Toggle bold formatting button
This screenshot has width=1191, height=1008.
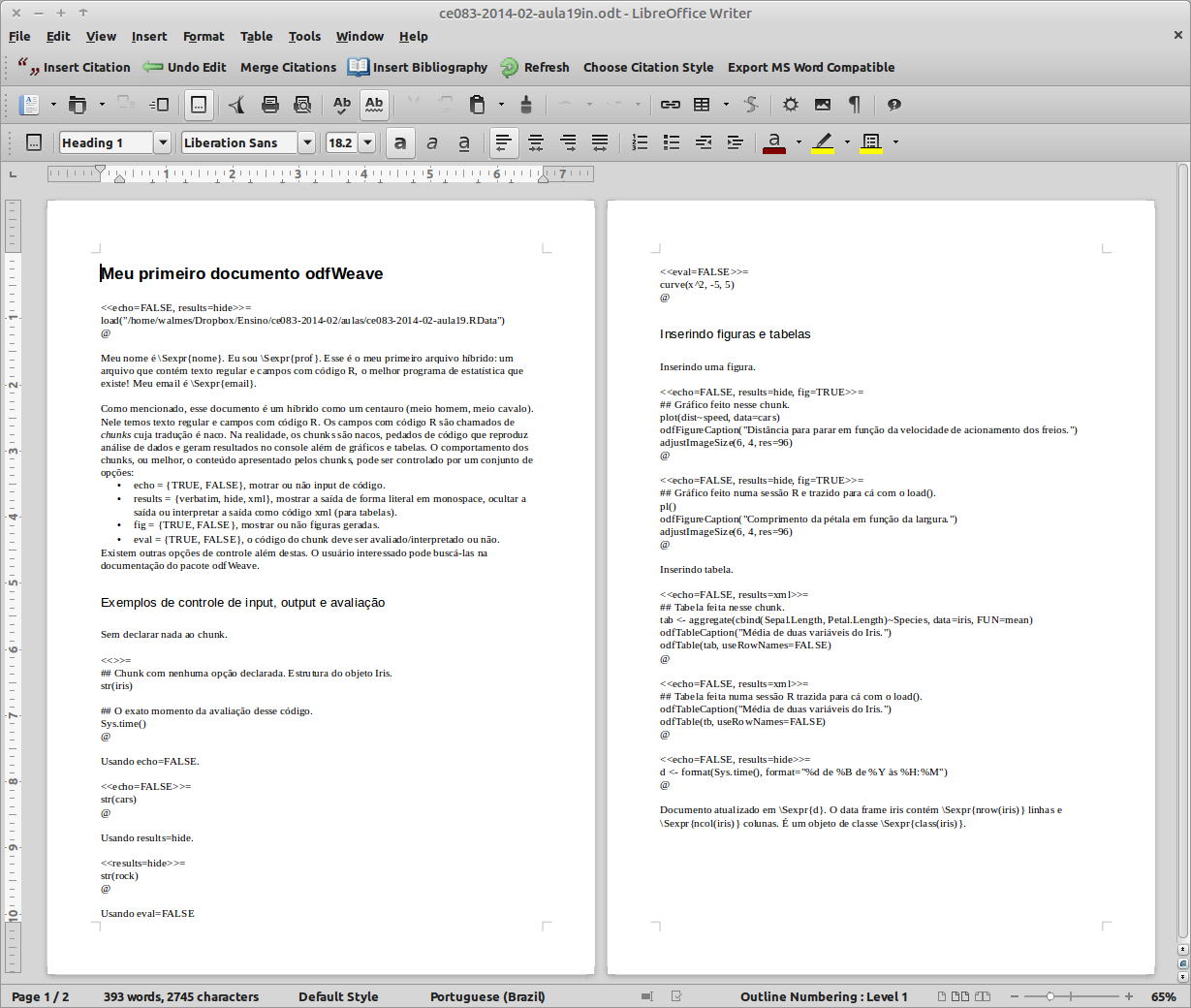[400, 142]
